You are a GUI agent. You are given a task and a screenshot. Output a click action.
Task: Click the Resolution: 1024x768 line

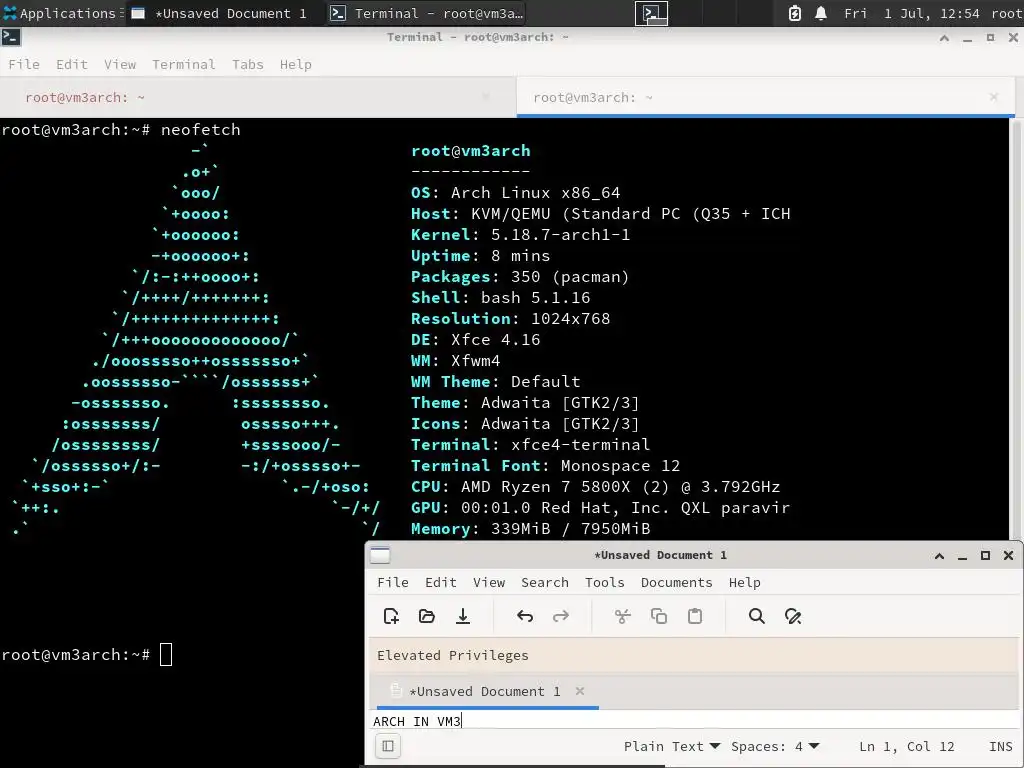coord(510,319)
